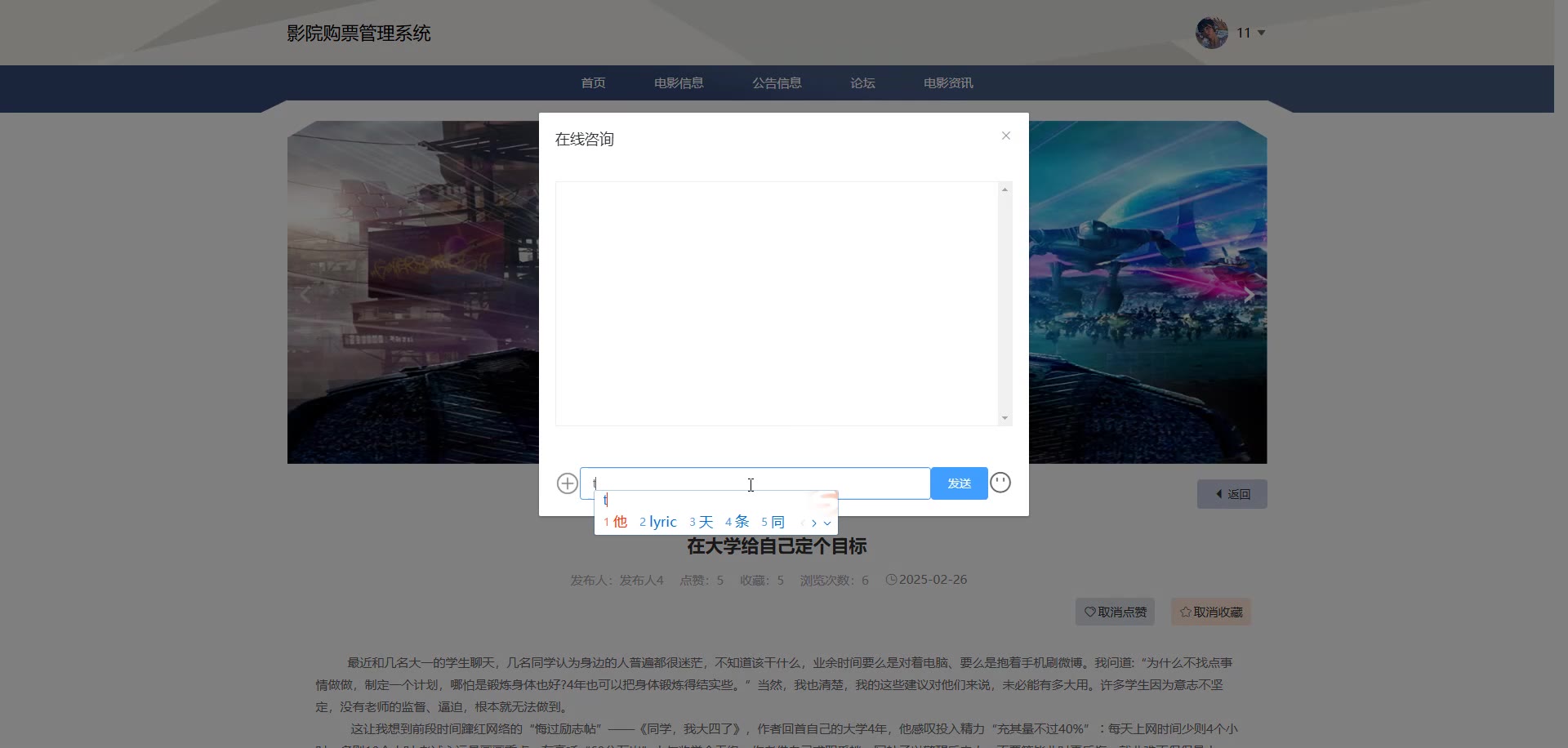This screenshot has width=1568, height=748.
Task: Show the next carousel image
Action: click(1249, 294)
